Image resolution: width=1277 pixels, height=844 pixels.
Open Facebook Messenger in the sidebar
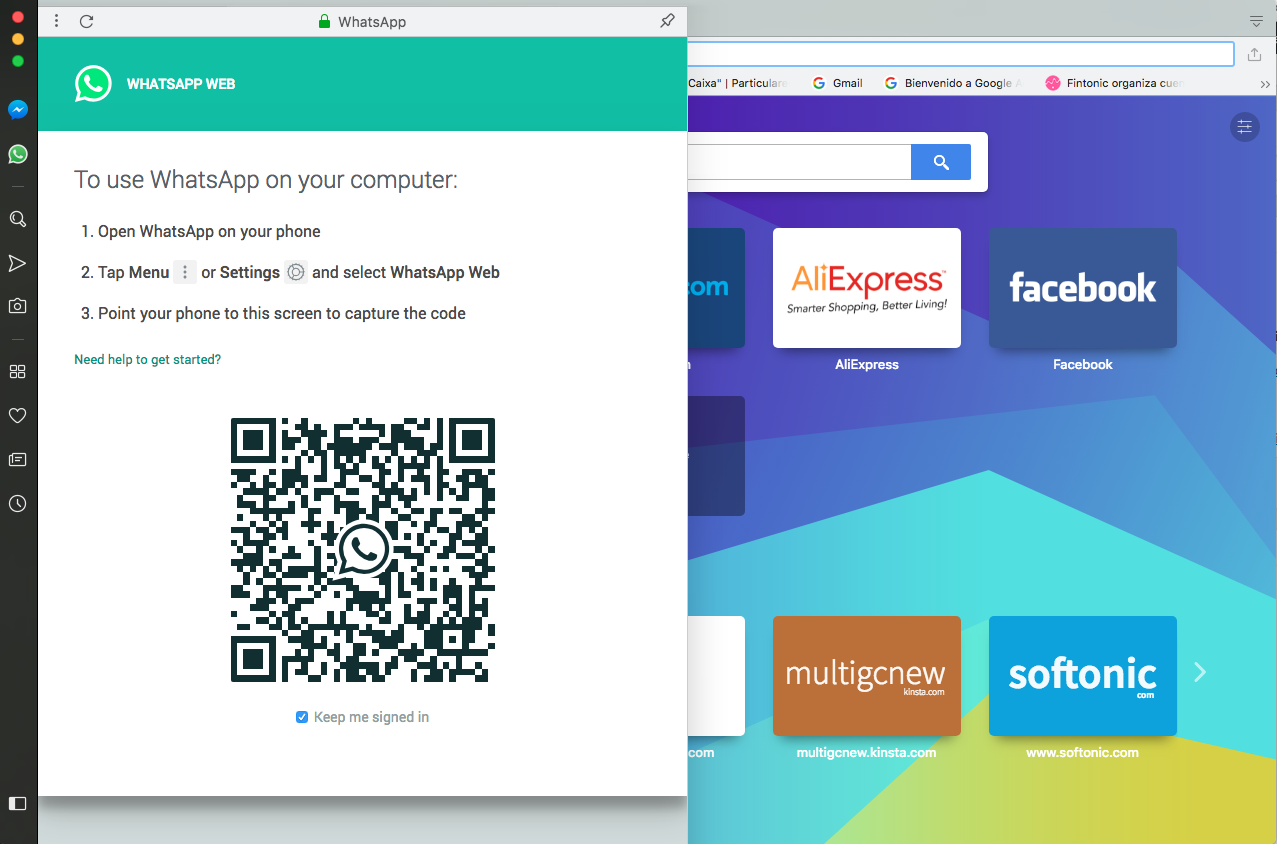(17, 110)
